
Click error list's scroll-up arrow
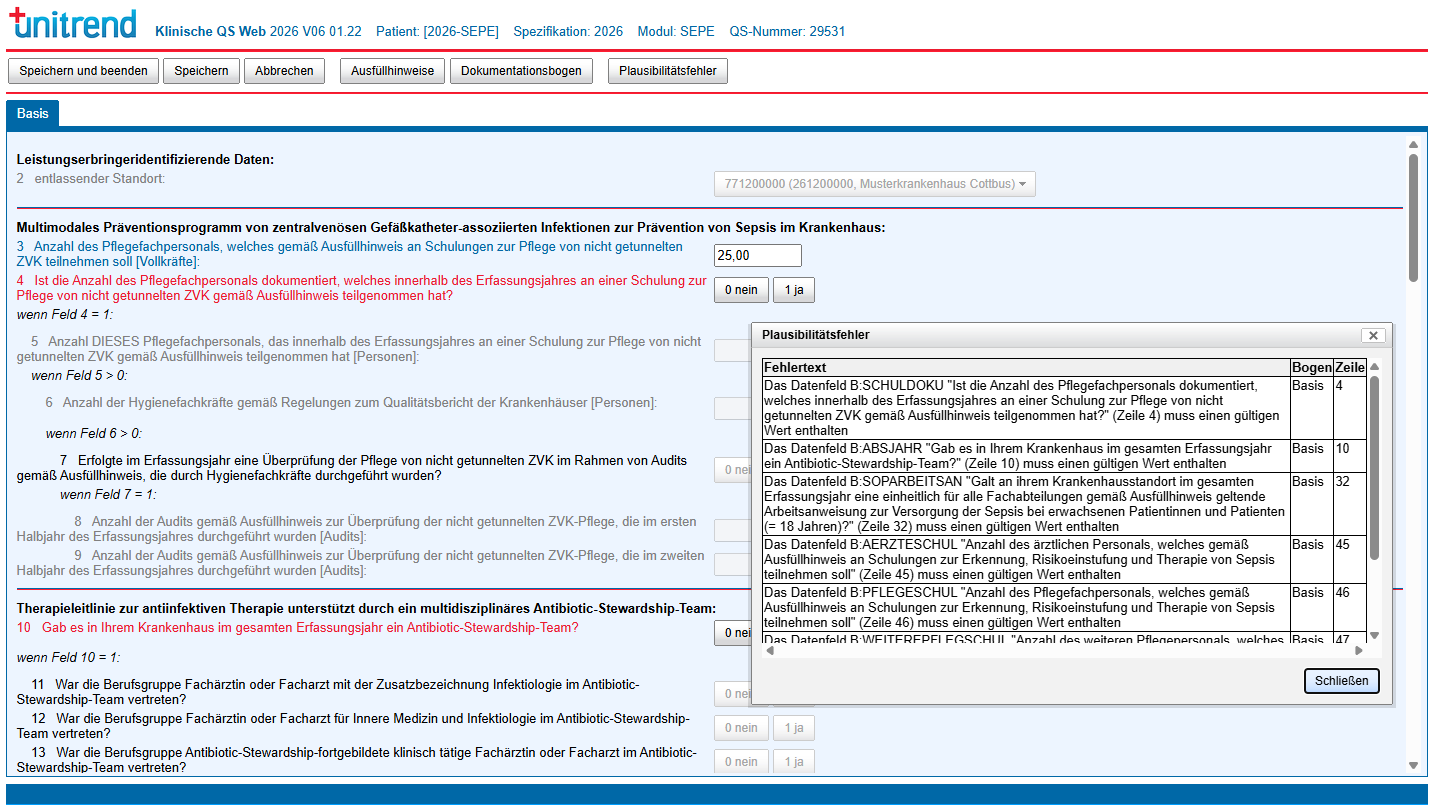point(1374,367)
